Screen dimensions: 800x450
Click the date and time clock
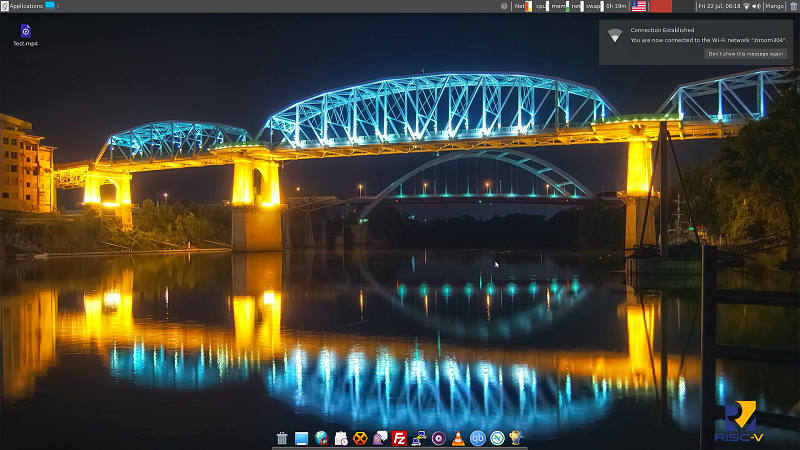(x=719, y=6)
